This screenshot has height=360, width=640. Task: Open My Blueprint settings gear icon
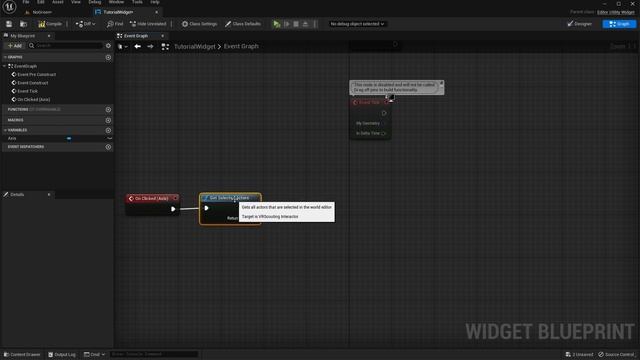click(x=108, y=46)
